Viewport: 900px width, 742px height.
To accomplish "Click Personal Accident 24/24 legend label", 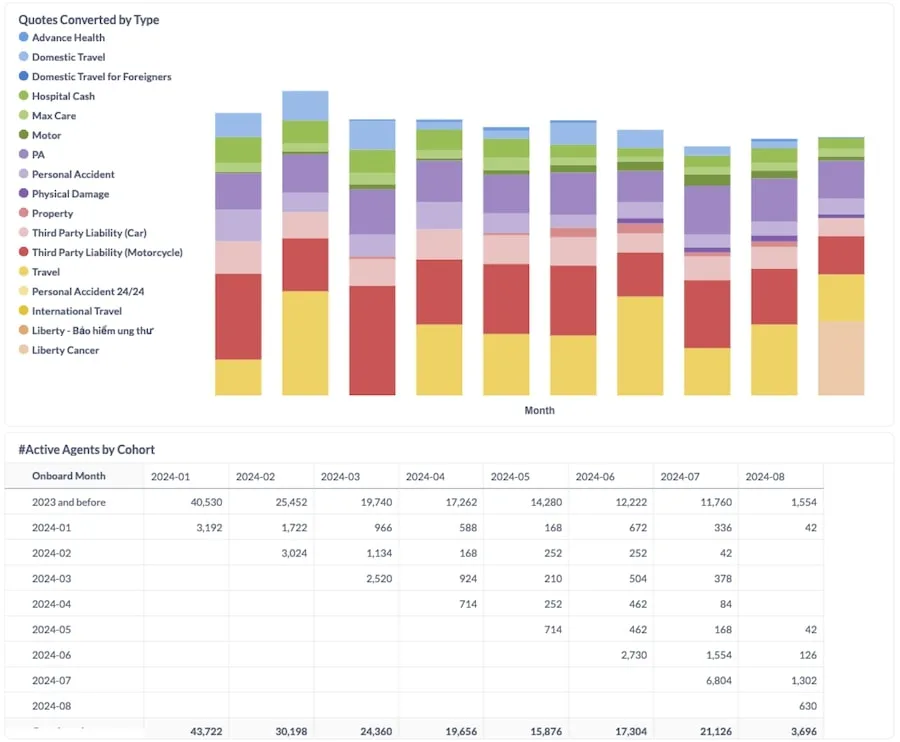I will (x=88, y=291).
